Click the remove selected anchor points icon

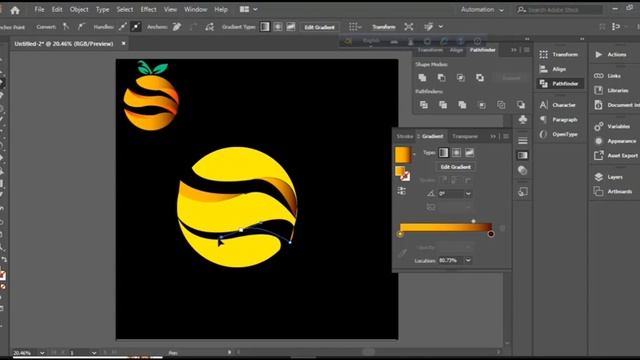[x=177, y=27]
